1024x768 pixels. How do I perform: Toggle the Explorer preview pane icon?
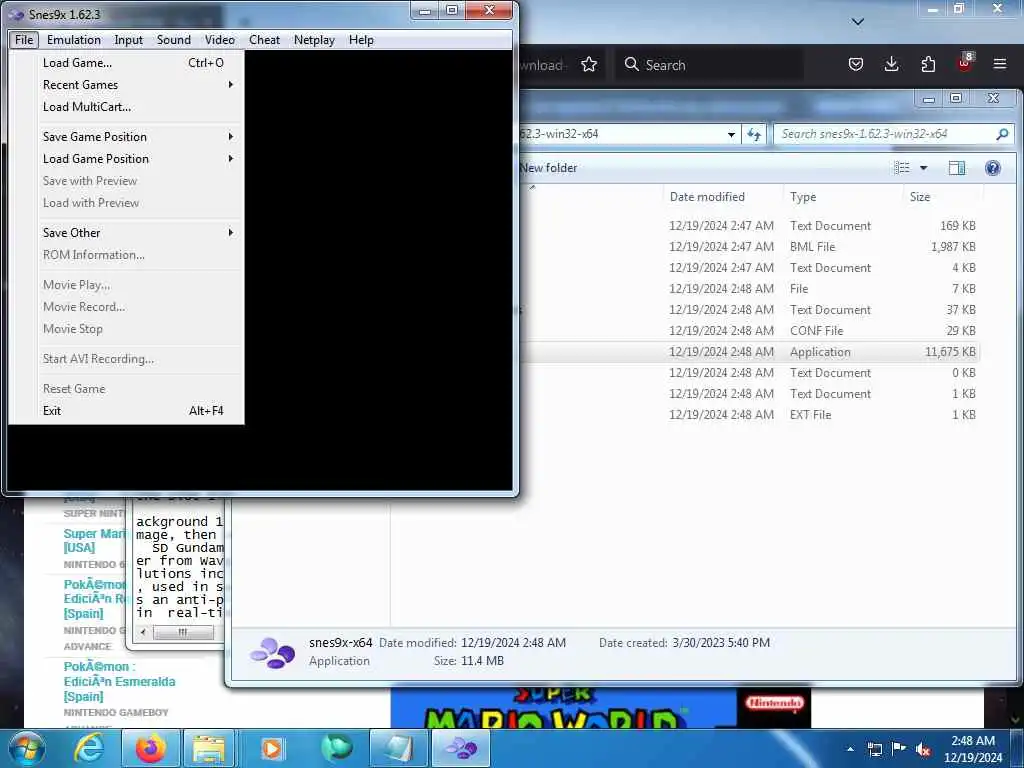tap(957, 168)
